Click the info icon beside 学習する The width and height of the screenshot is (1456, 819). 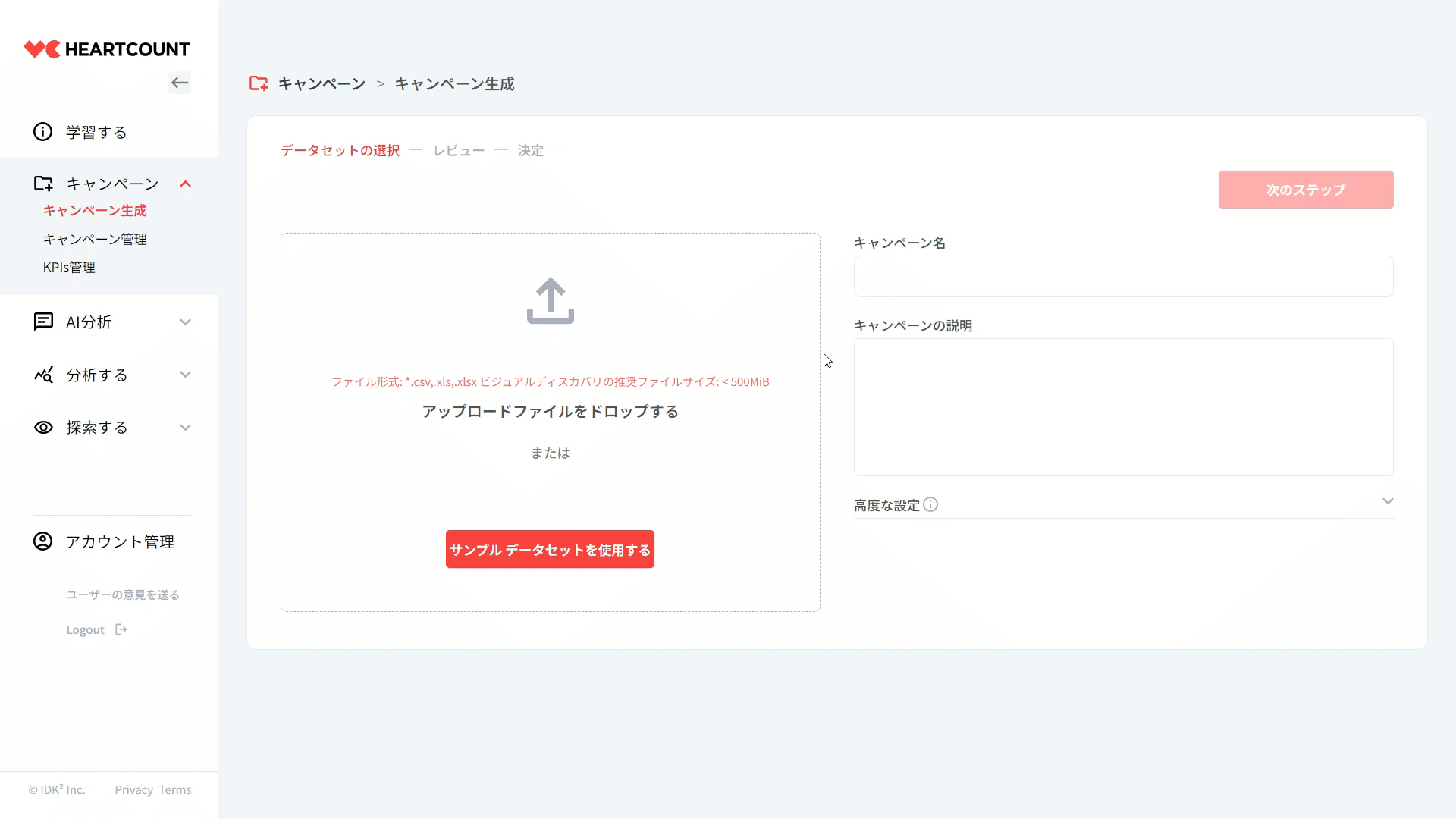pyautogui.click(x=43, y=132)
